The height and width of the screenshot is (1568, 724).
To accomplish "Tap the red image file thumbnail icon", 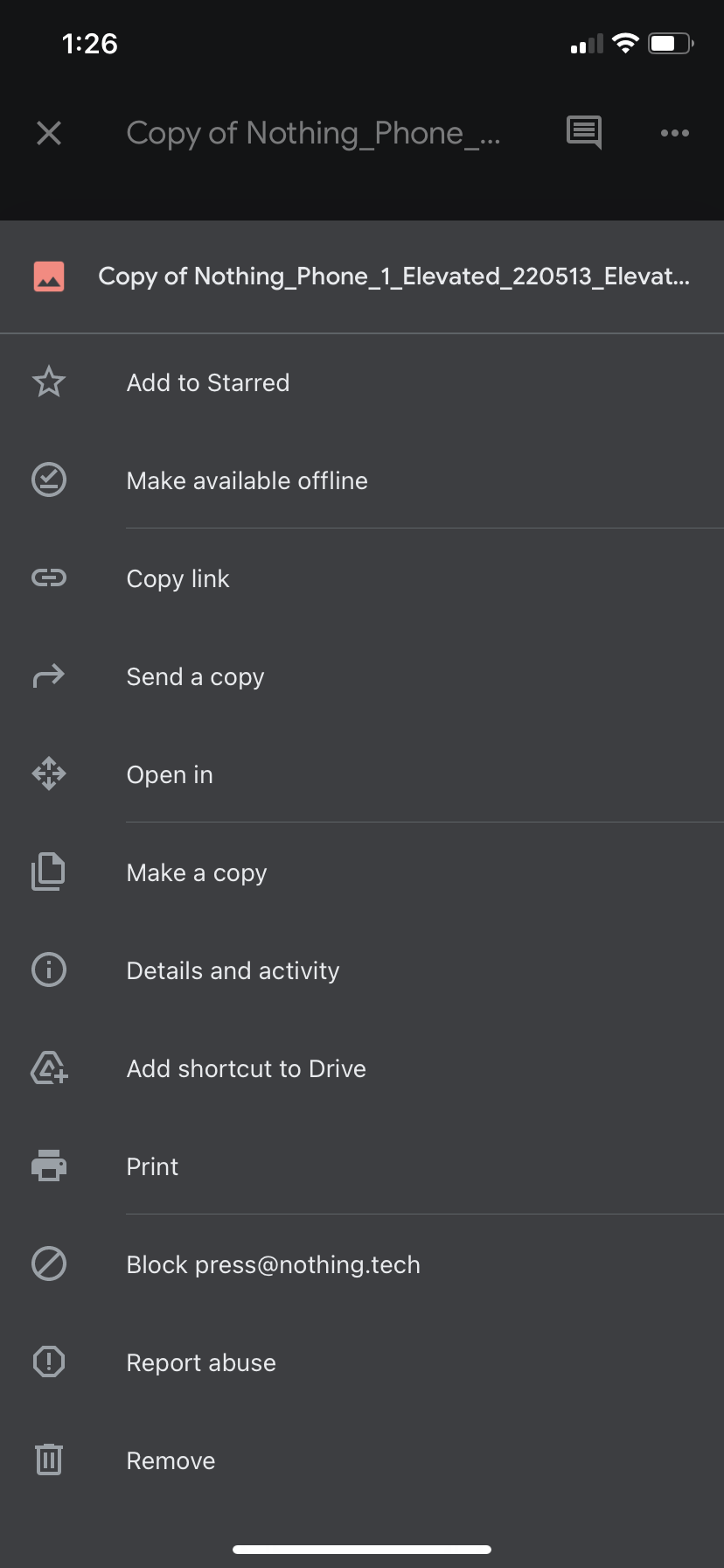I will tap(49, 276).
